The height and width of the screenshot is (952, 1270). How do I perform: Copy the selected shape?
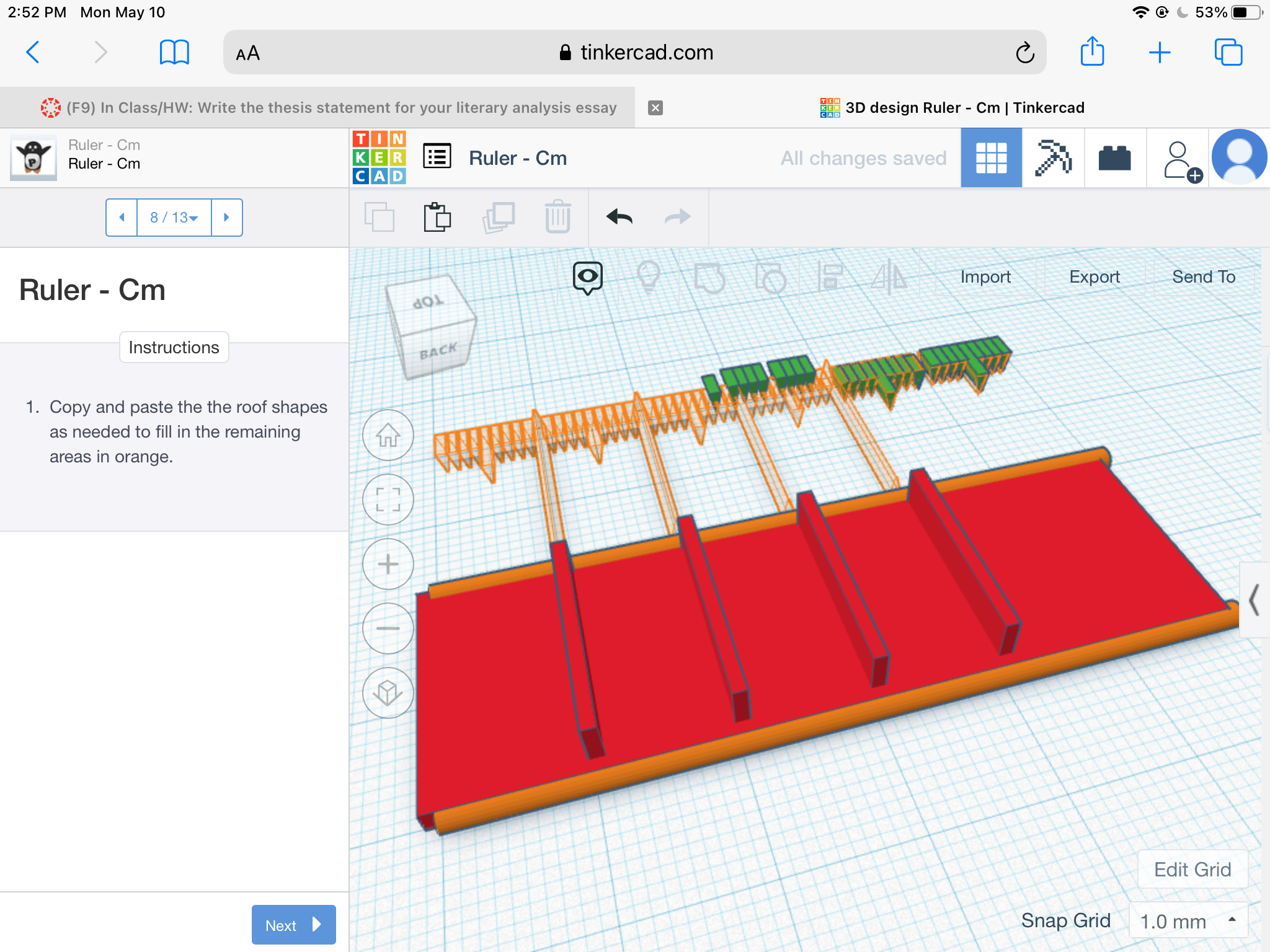tap(380, 217)
